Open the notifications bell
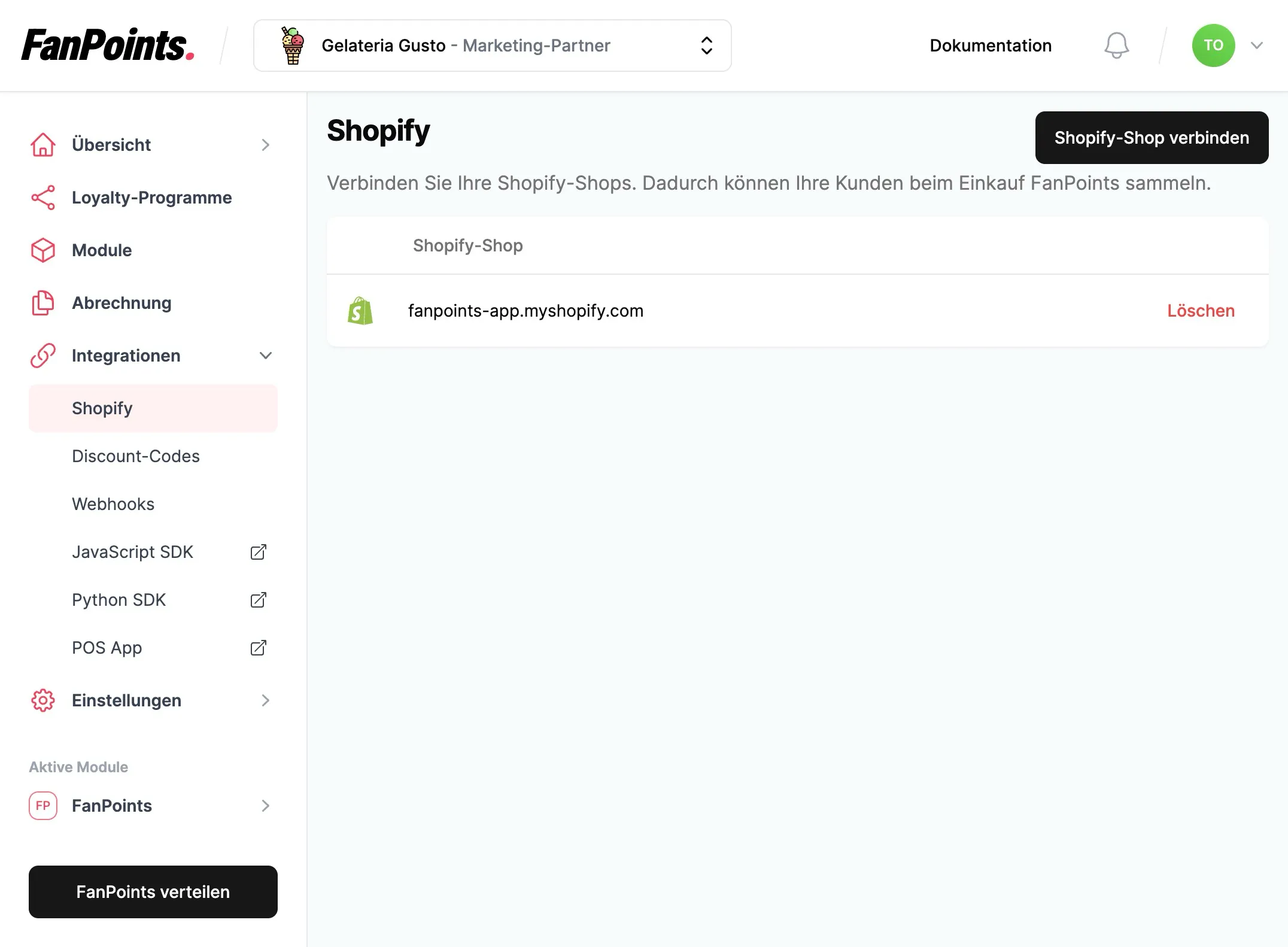The height and width of the screenshot is (947, 1288). tap(1116, 45)
